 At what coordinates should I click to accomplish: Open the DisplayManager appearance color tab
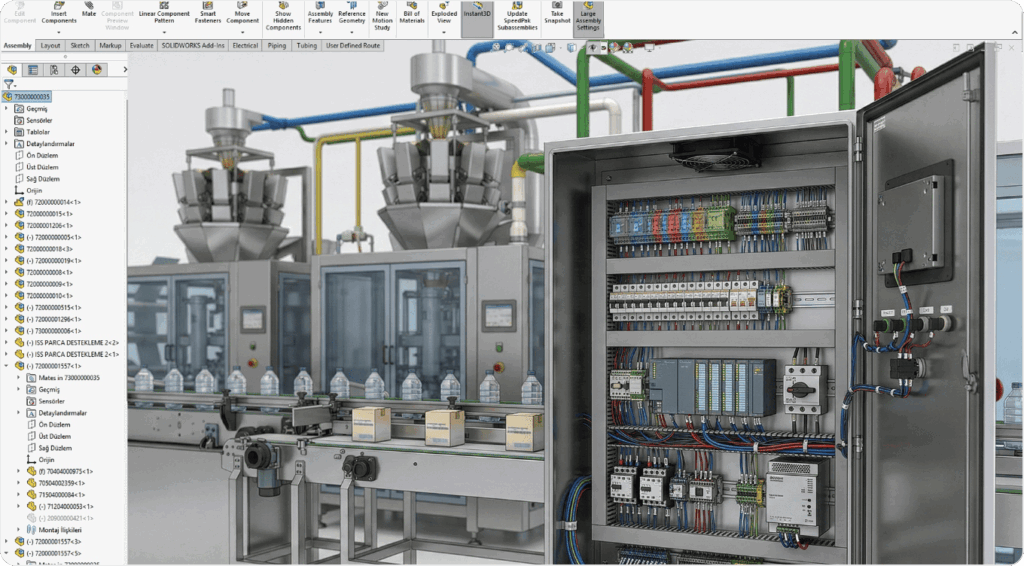97,70
